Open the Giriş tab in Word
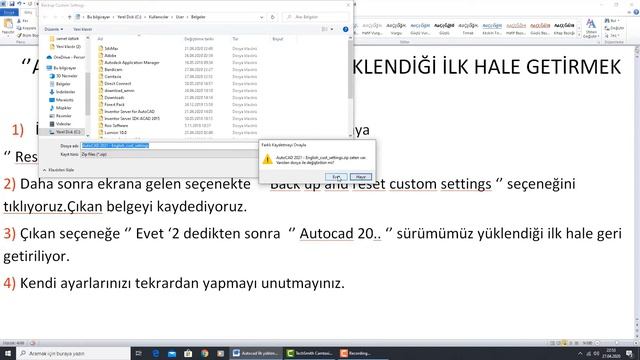Viewport: 640px width, 360px height. tap(28, 12)
